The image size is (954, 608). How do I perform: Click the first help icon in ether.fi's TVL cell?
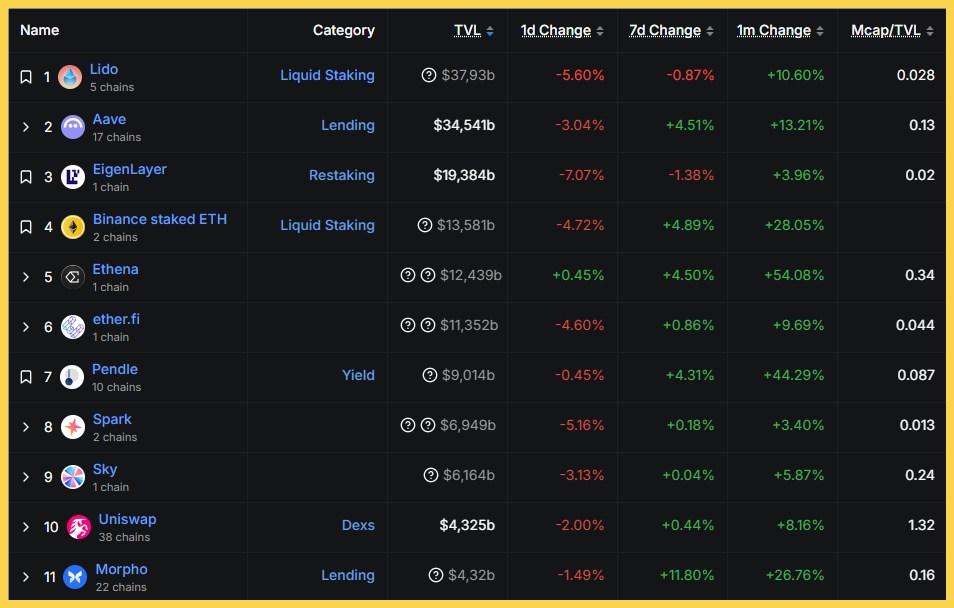tap(408, 325)
